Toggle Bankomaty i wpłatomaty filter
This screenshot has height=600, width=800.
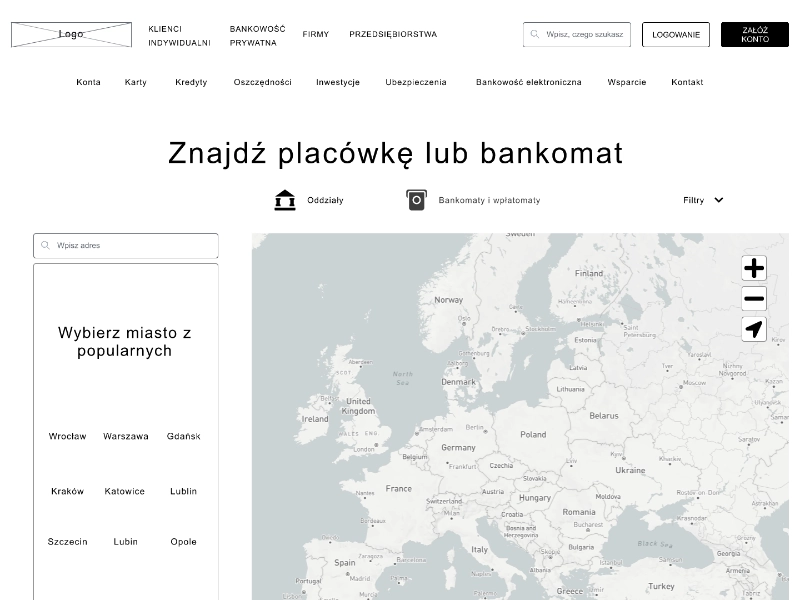click(489, 200)
